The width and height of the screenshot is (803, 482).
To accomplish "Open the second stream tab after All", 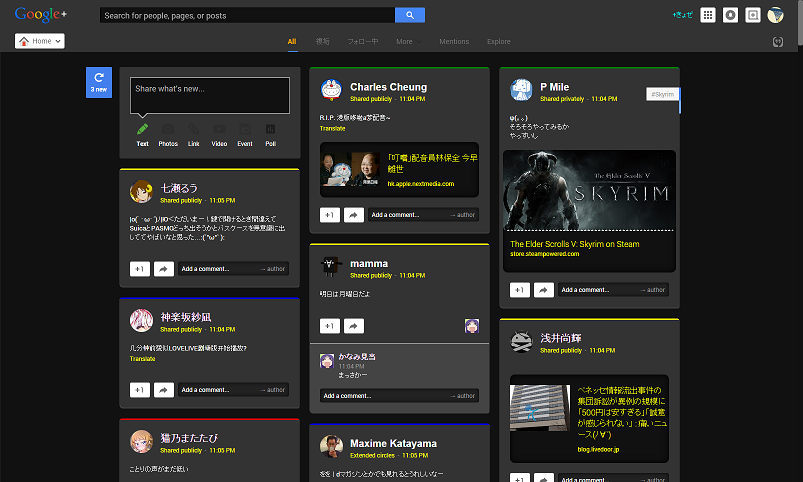I will pyautogui.click(x=323, y=41).
